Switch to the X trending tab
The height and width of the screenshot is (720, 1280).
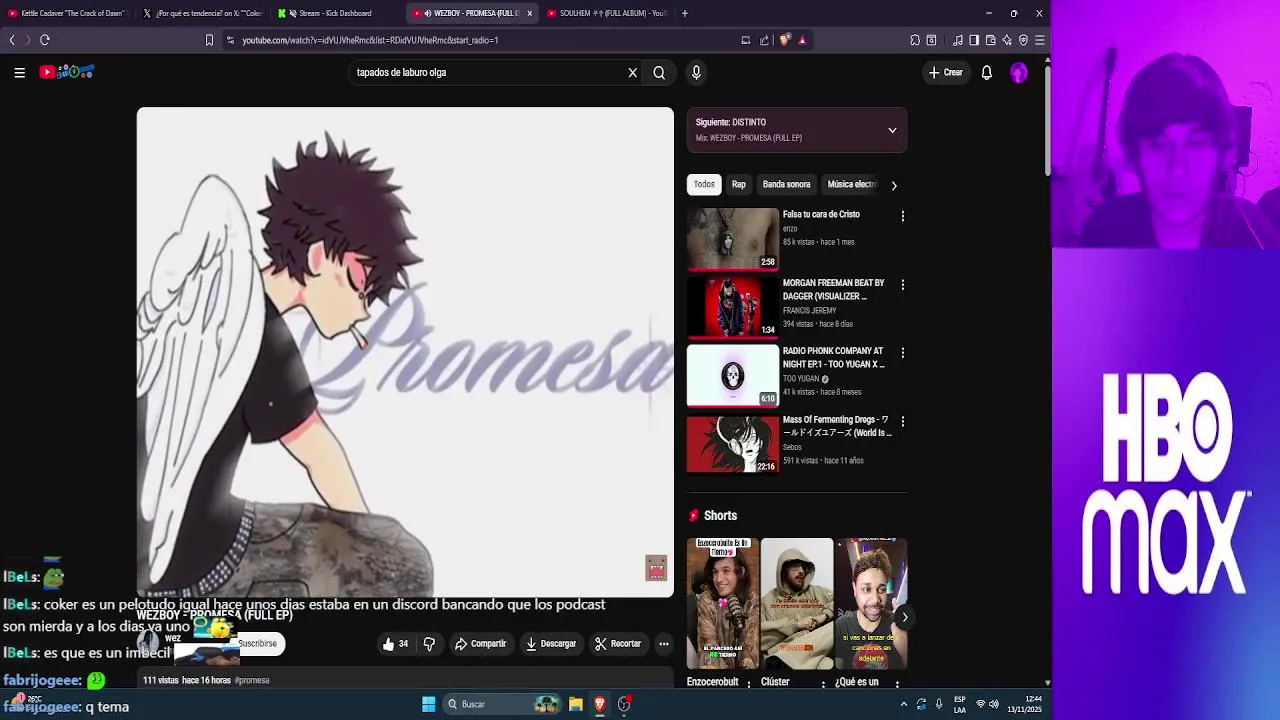point(202,13)
